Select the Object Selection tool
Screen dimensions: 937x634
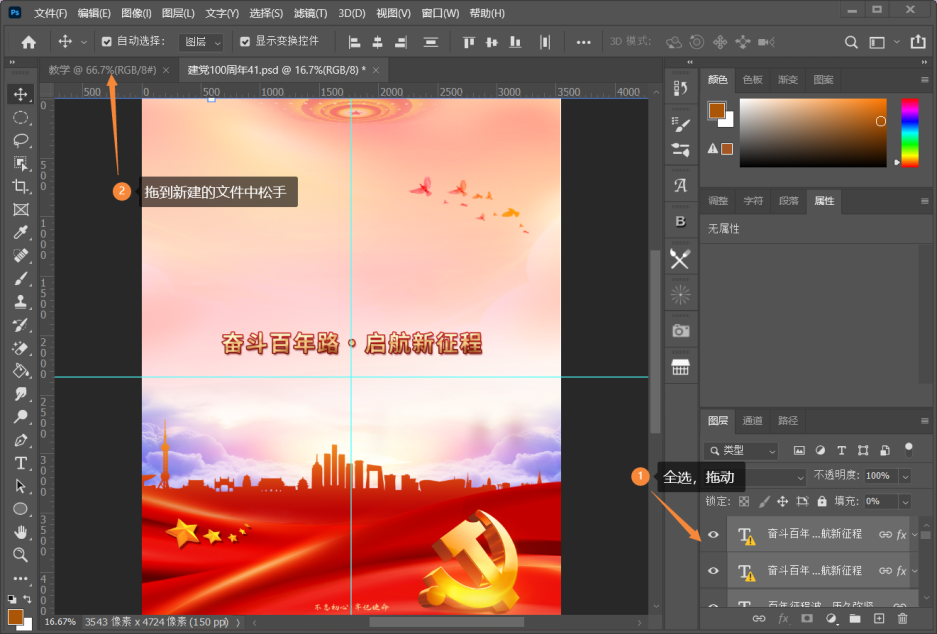(20, 163)
